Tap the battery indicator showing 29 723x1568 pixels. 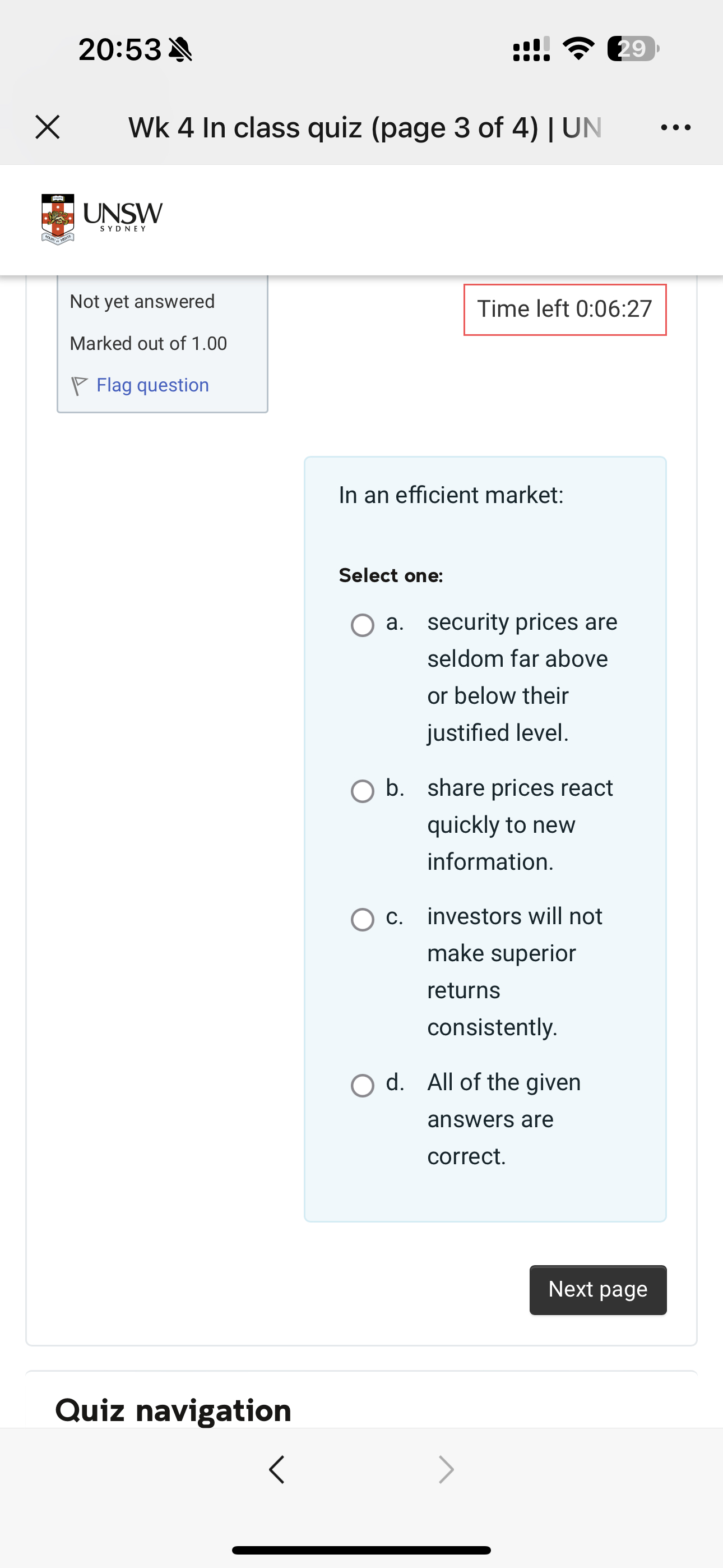[x=631, y=49]
